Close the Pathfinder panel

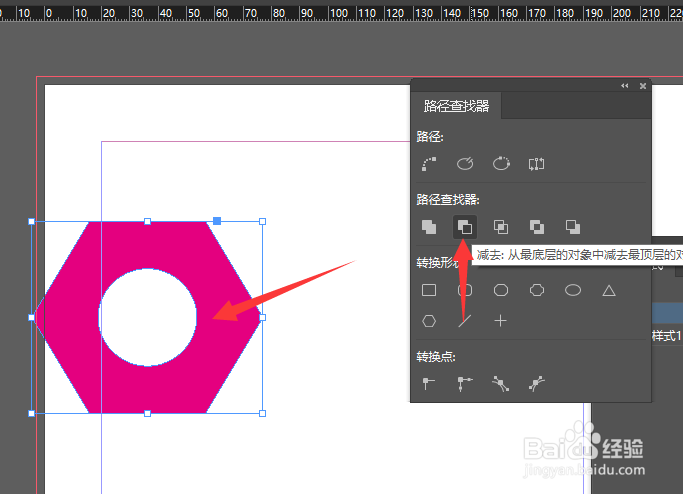tap(643, 86)
